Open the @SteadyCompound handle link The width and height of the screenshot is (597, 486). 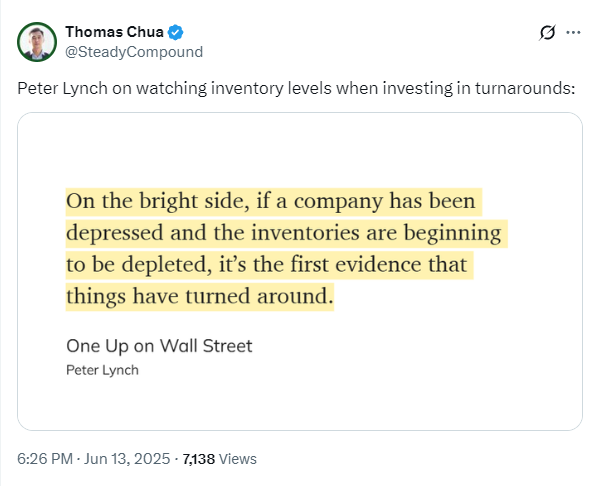pyautogui.click(x=134, y=52)
